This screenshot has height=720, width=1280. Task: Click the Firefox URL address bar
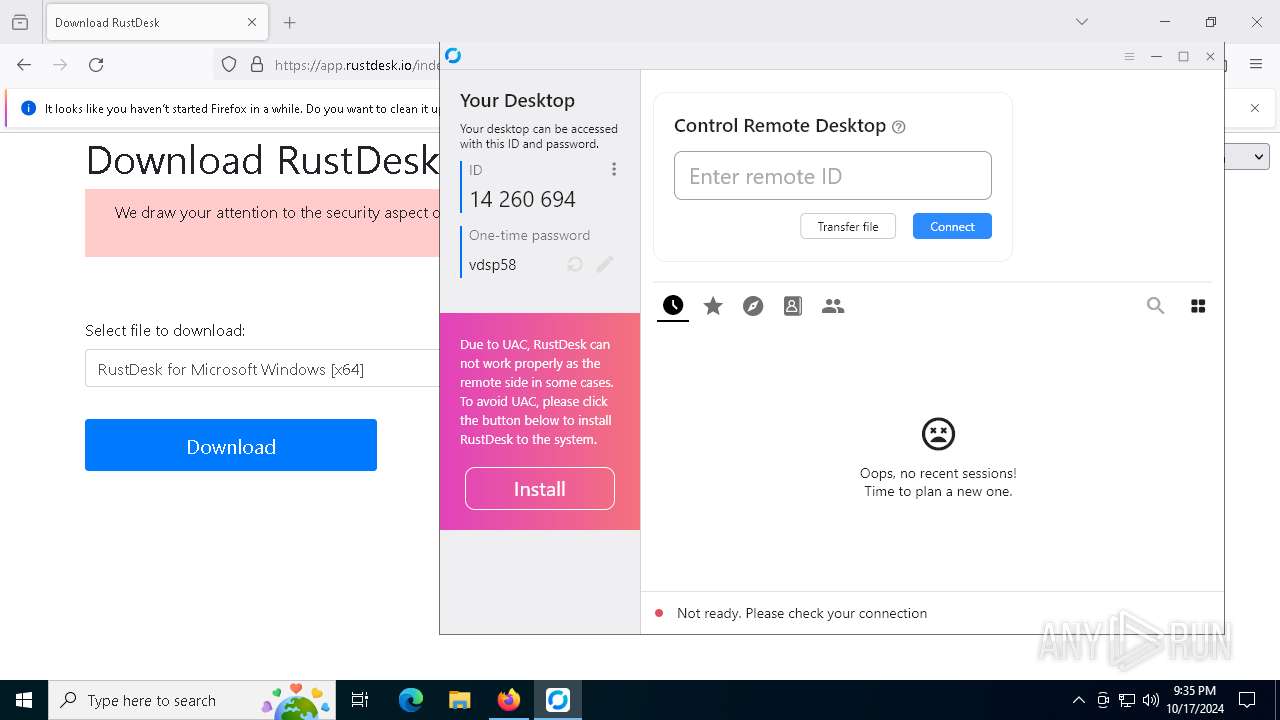[x=355, y=64]
